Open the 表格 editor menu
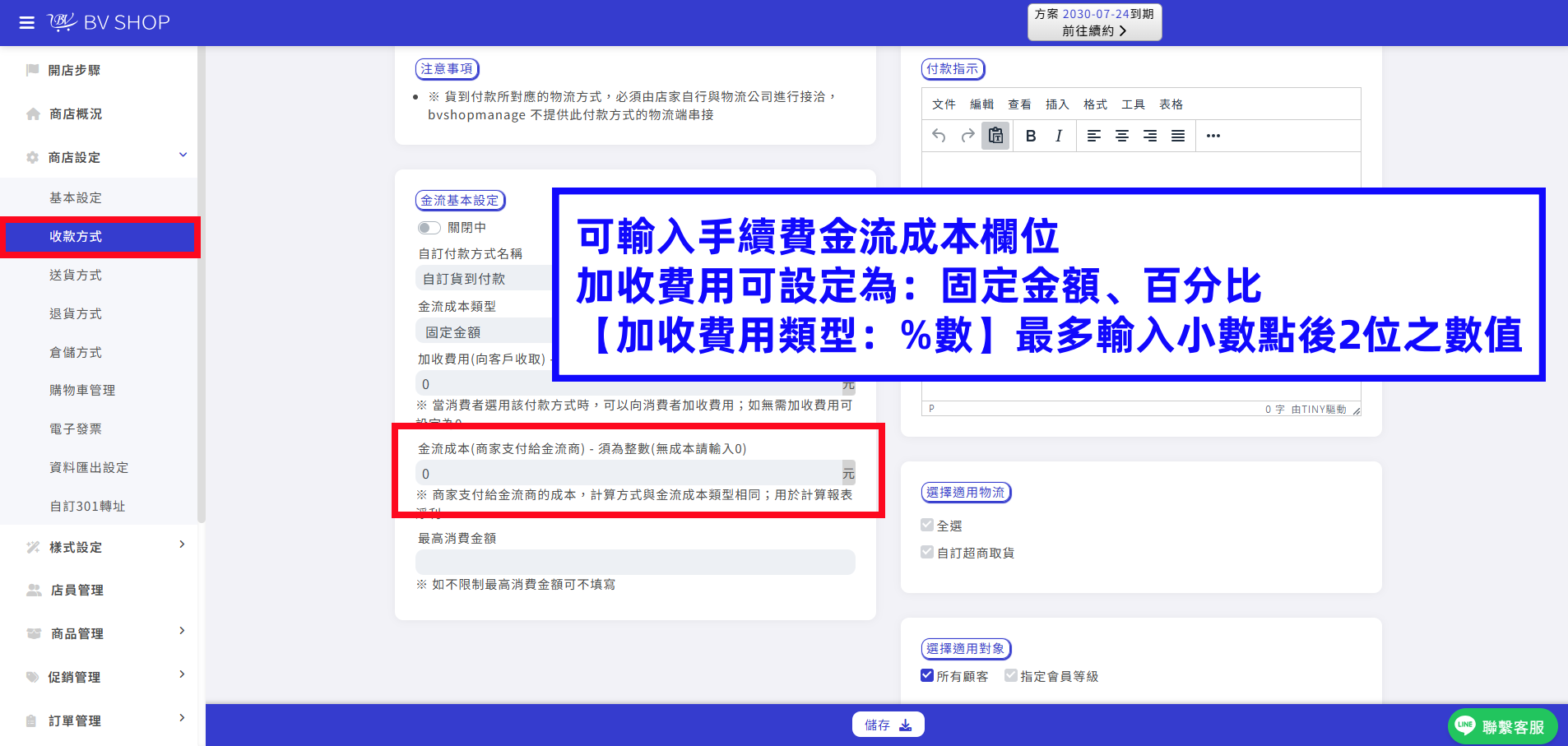 point(1171,104)
